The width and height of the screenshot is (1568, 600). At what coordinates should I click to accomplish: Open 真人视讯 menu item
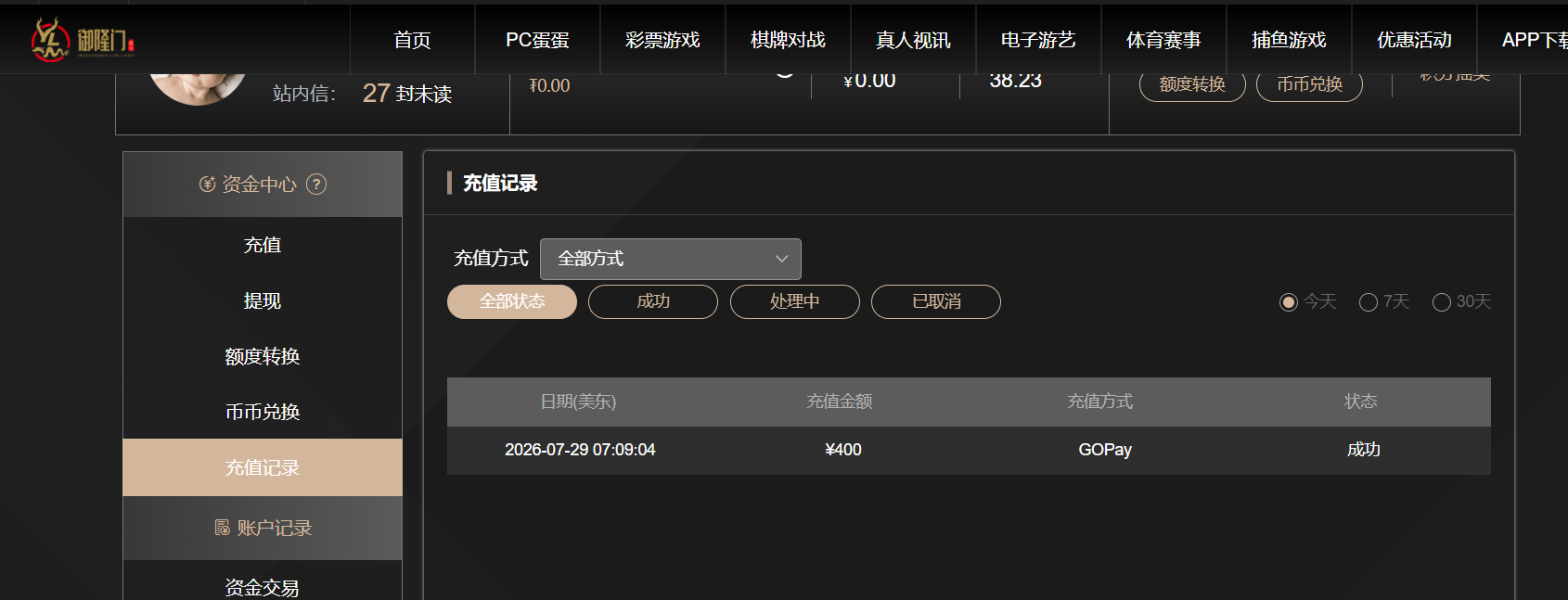tap(913, 40)
